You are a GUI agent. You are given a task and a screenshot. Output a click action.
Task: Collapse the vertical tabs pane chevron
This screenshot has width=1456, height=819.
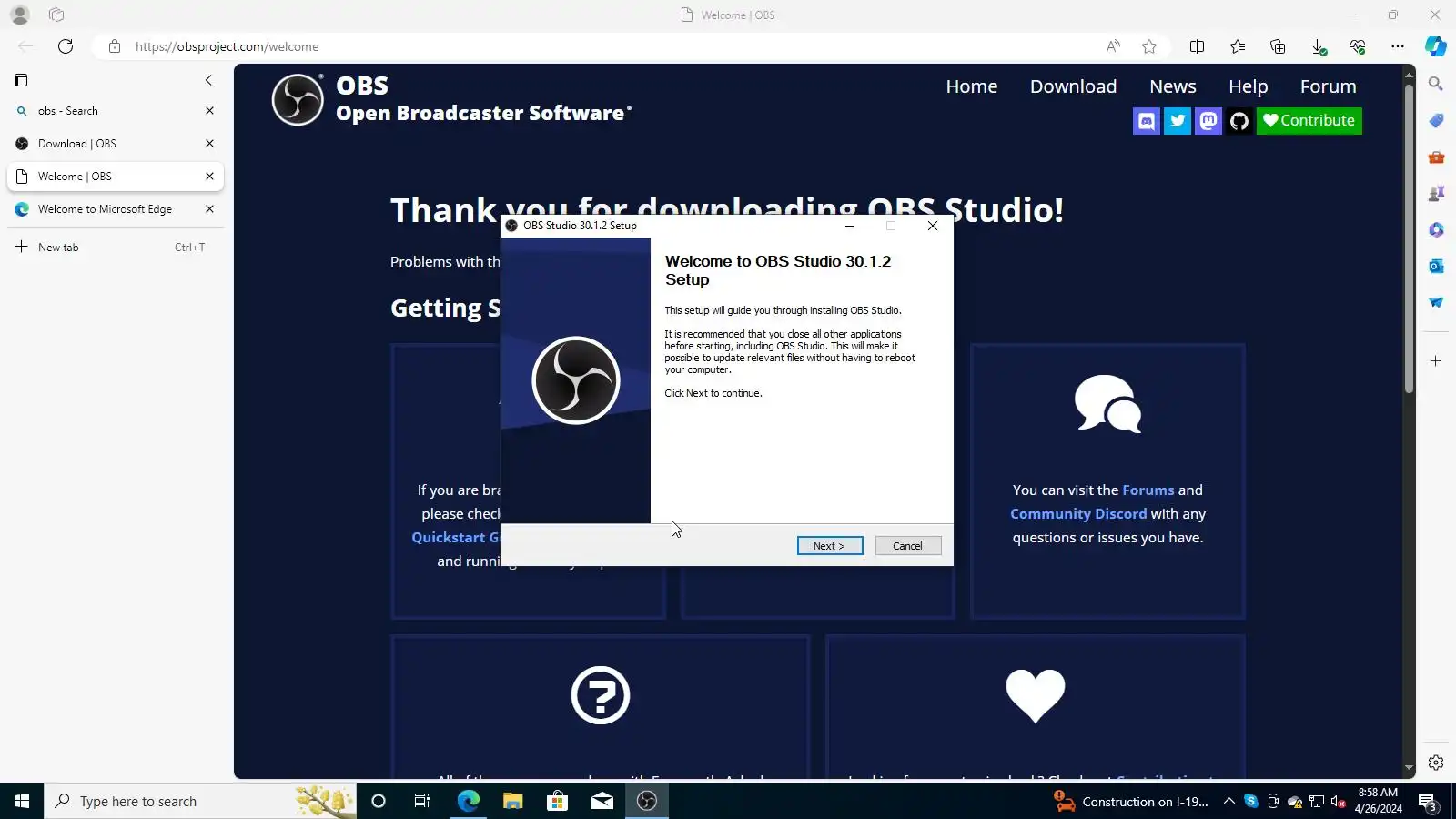tap(208, 80)
